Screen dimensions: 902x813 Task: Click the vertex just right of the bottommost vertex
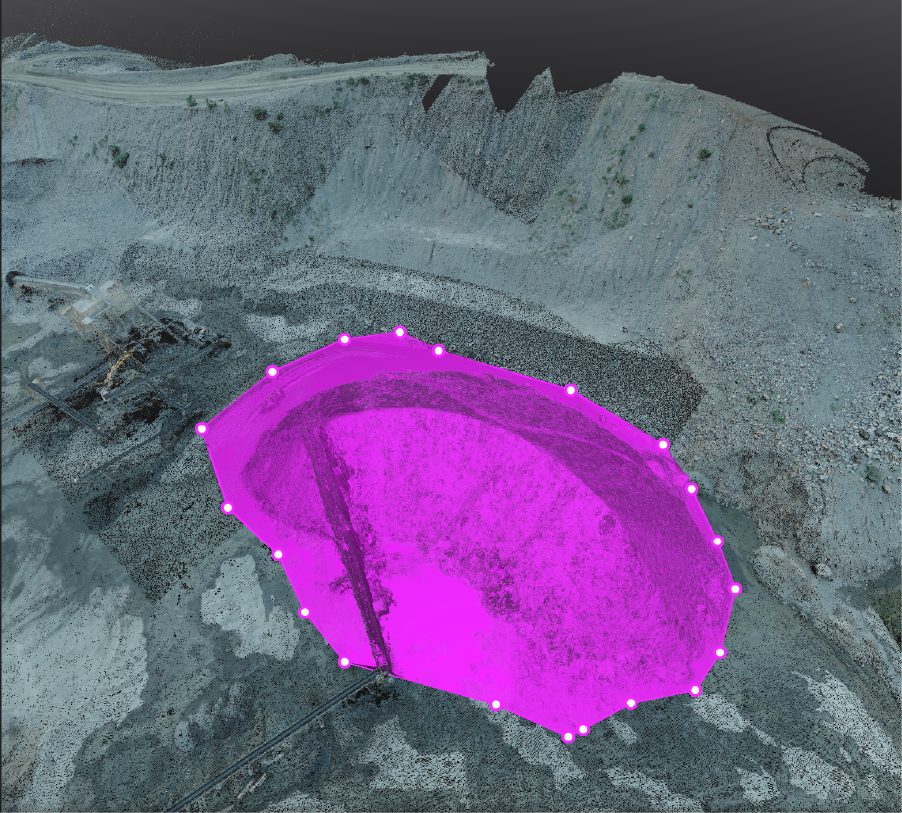(583, 730)
